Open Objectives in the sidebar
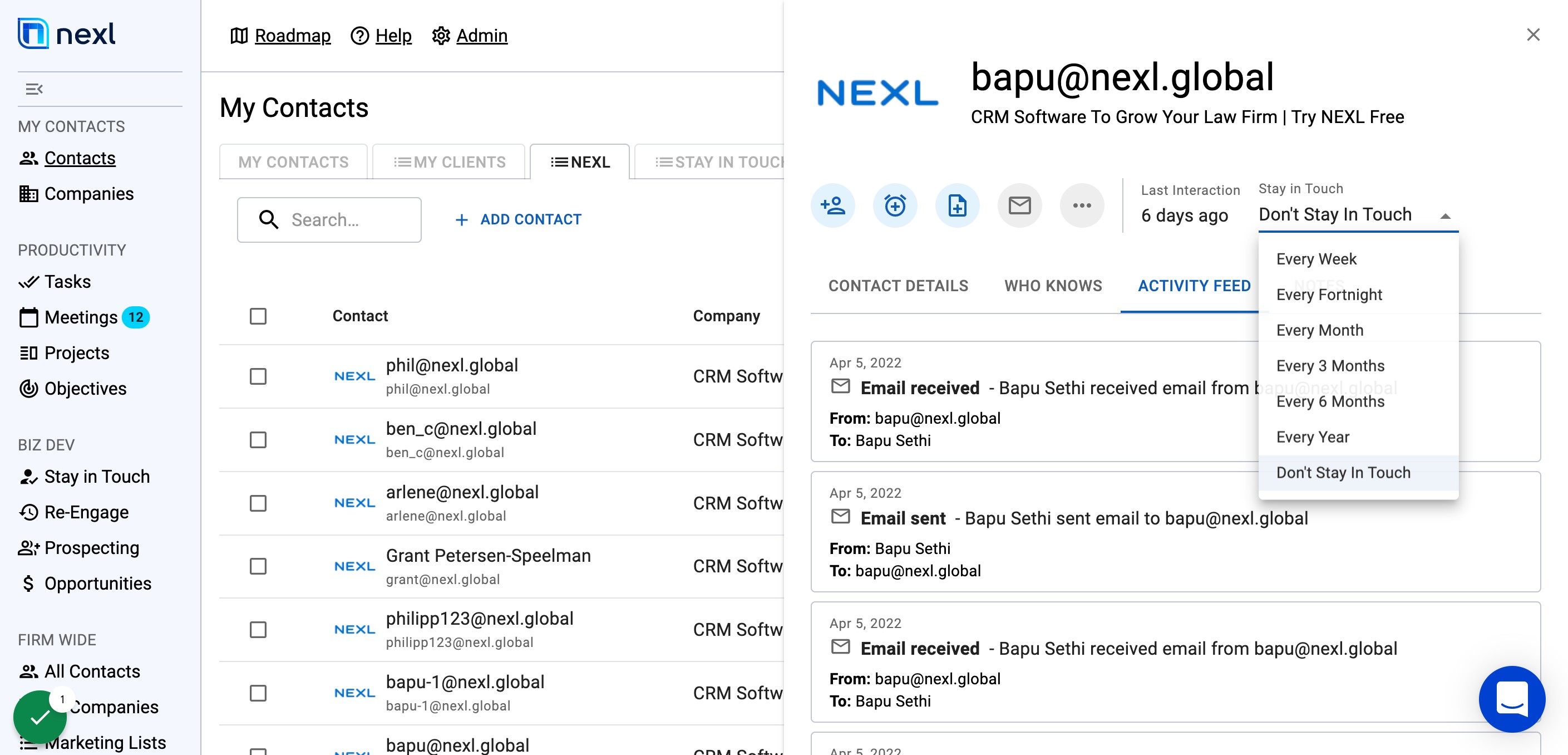 72,389
